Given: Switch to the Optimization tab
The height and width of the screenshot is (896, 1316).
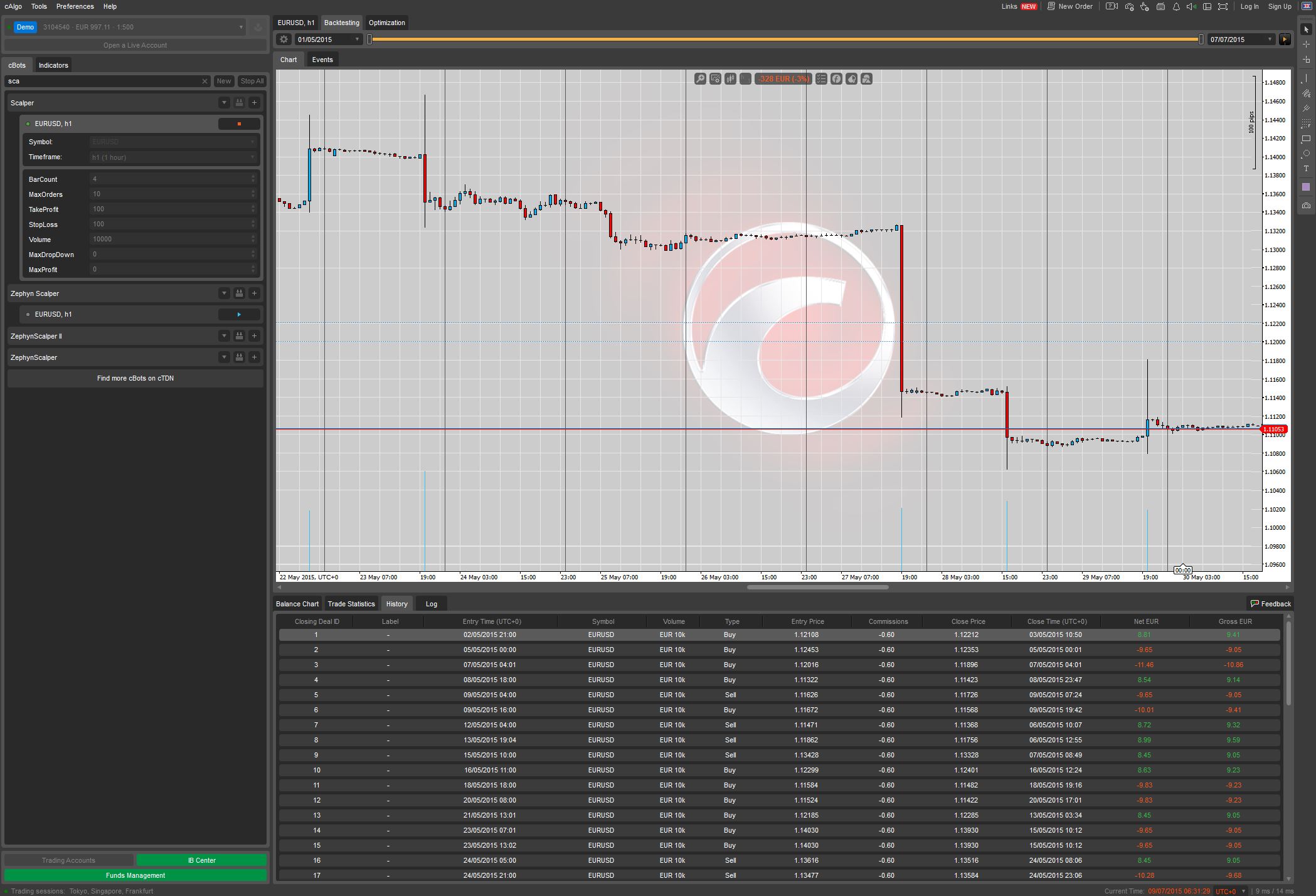Looking at the screenshot, I should tap(387, 23).
